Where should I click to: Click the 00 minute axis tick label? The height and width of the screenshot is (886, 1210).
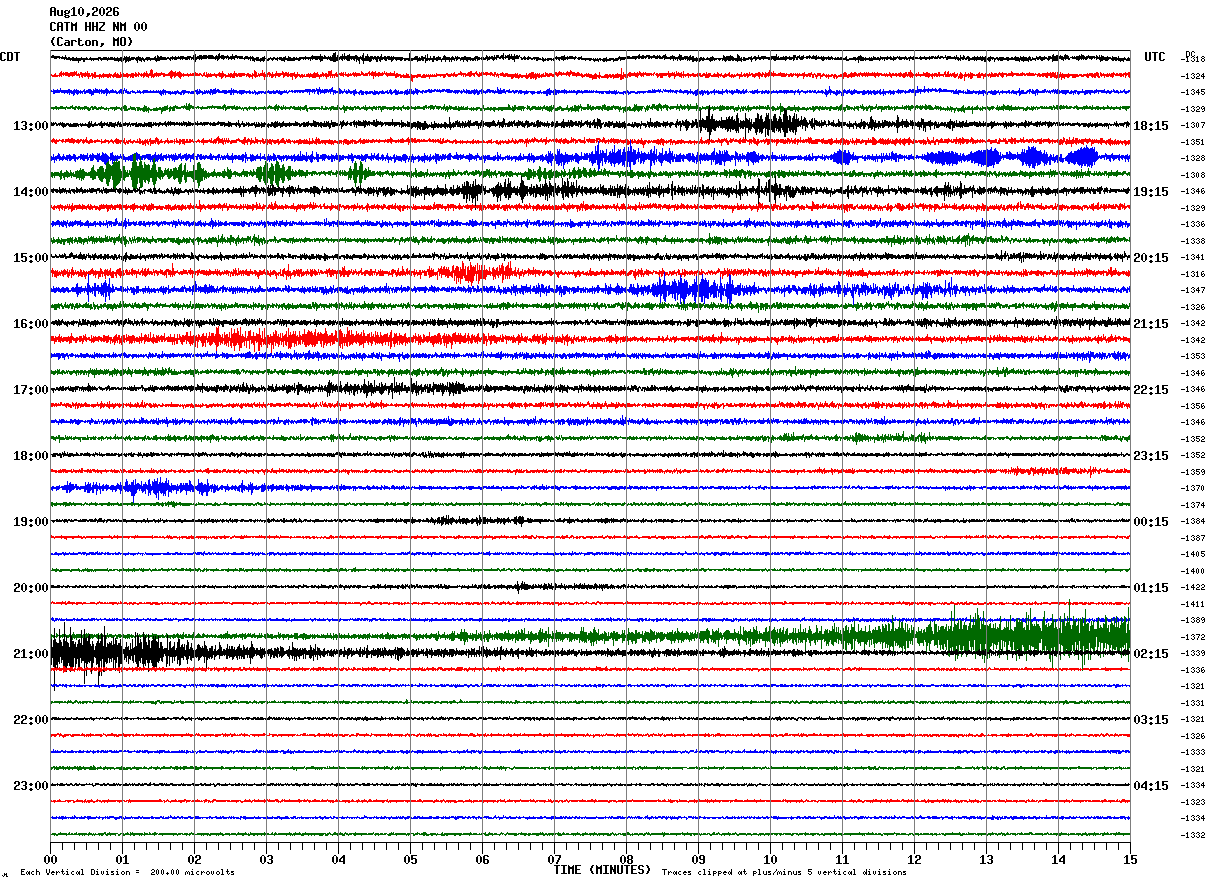point(50,860)
